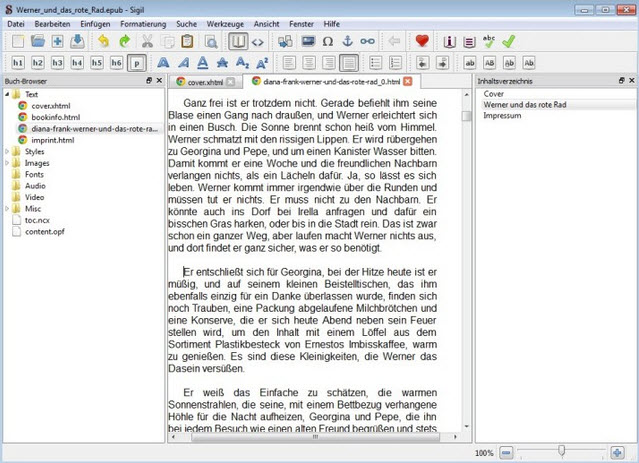639x463 pixels.
Task: Justify text alignment
Action: click(349, 63)
